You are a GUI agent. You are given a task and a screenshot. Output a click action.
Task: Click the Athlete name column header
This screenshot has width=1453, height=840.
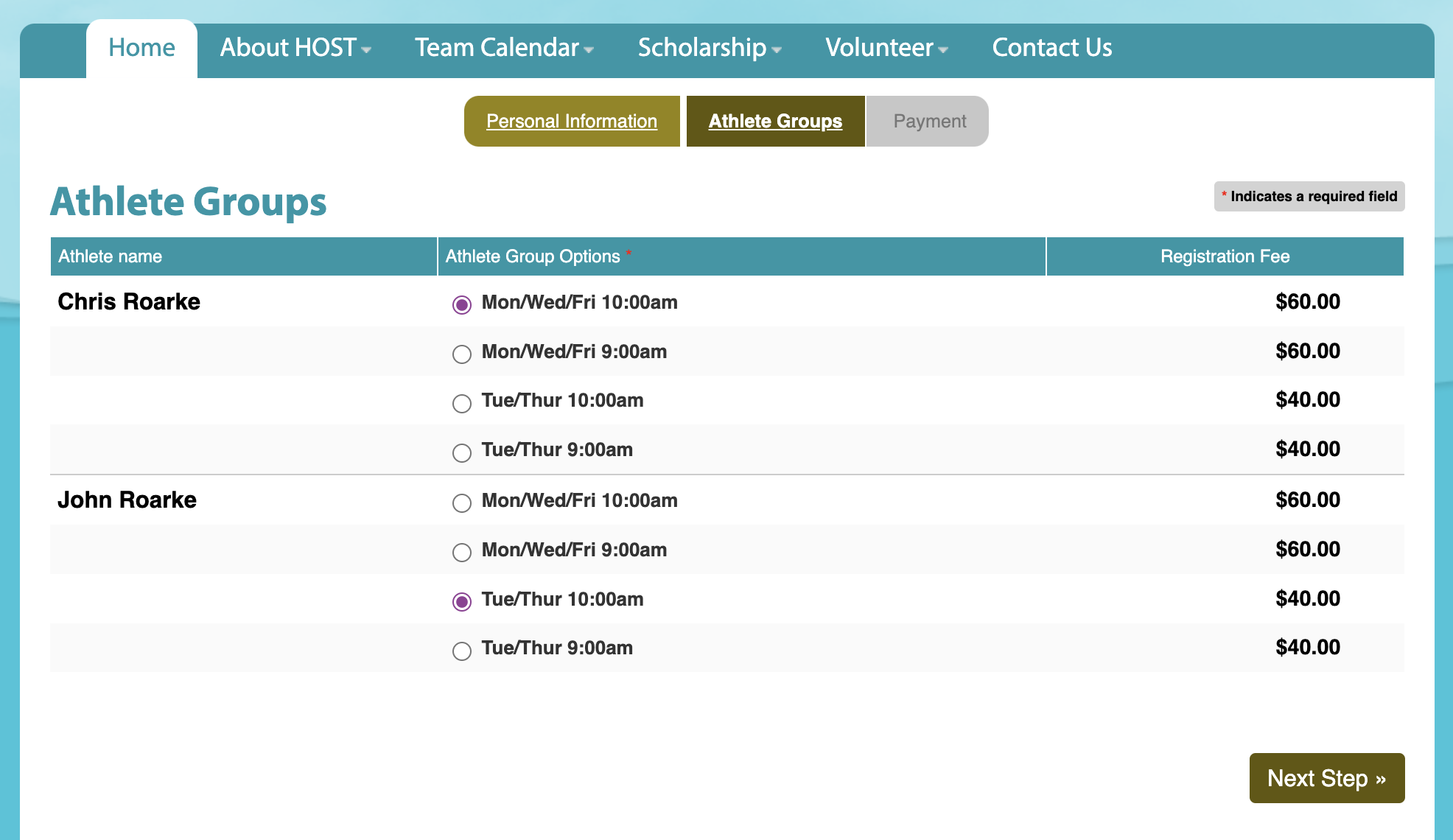[x=244, y=256]
